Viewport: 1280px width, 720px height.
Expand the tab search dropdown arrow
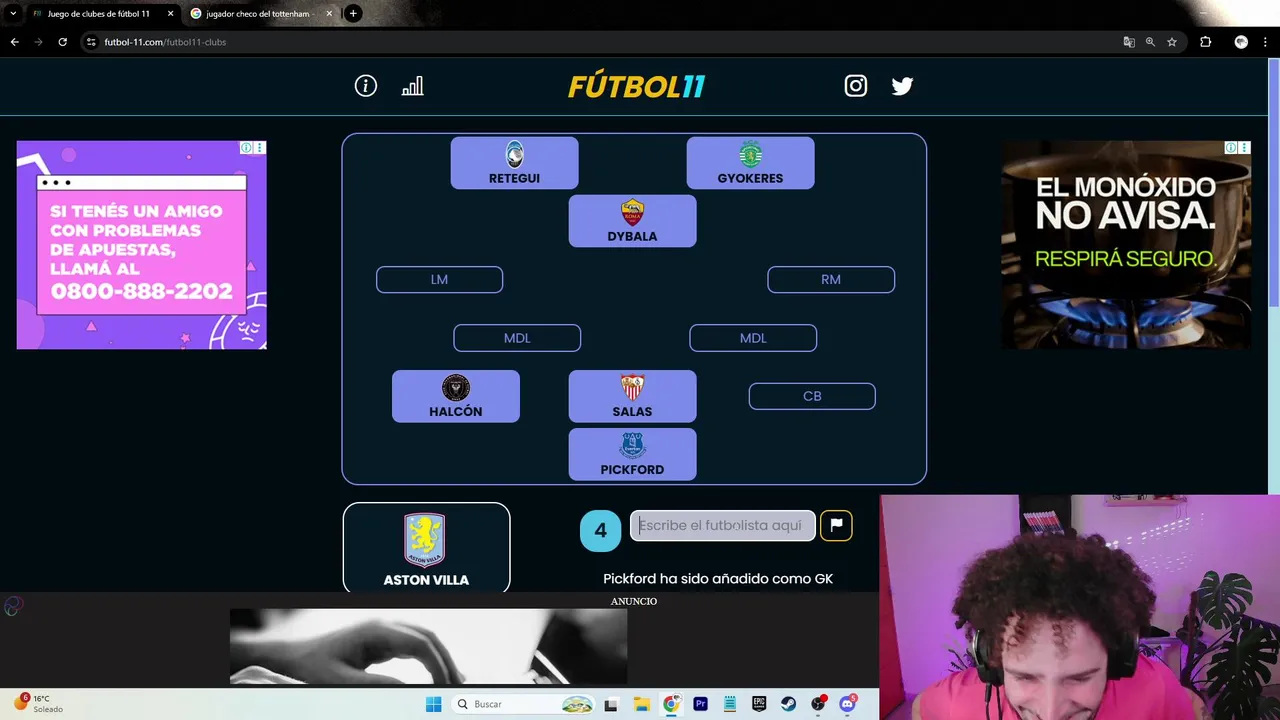(13, 14)
